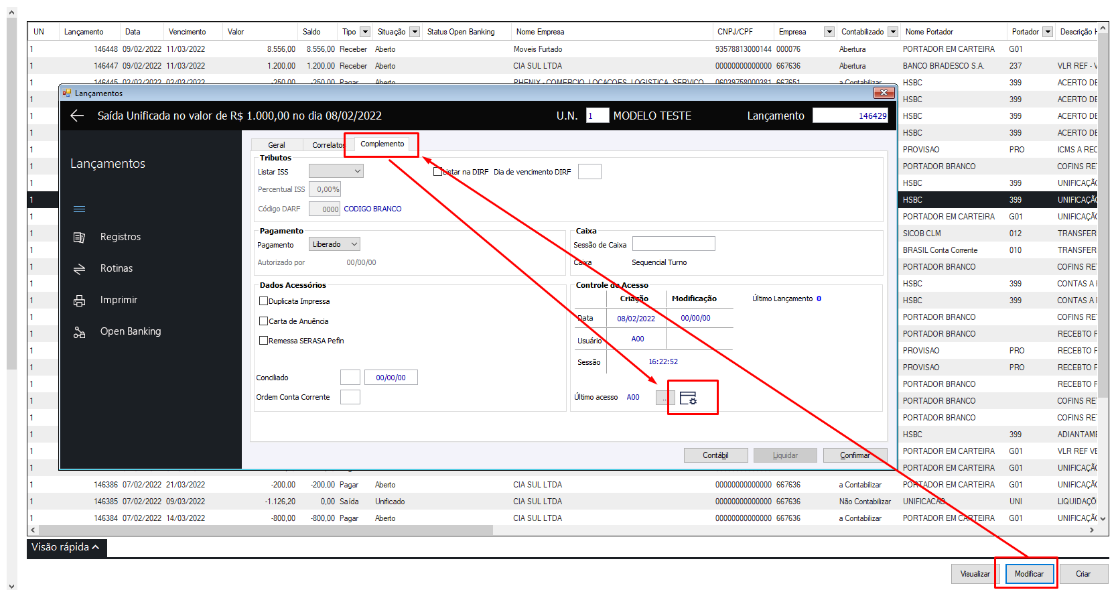Open the Tipo column filter dropdown
Image resolution: width=1117 pixels, height=595 pixels.
point(365,31)
